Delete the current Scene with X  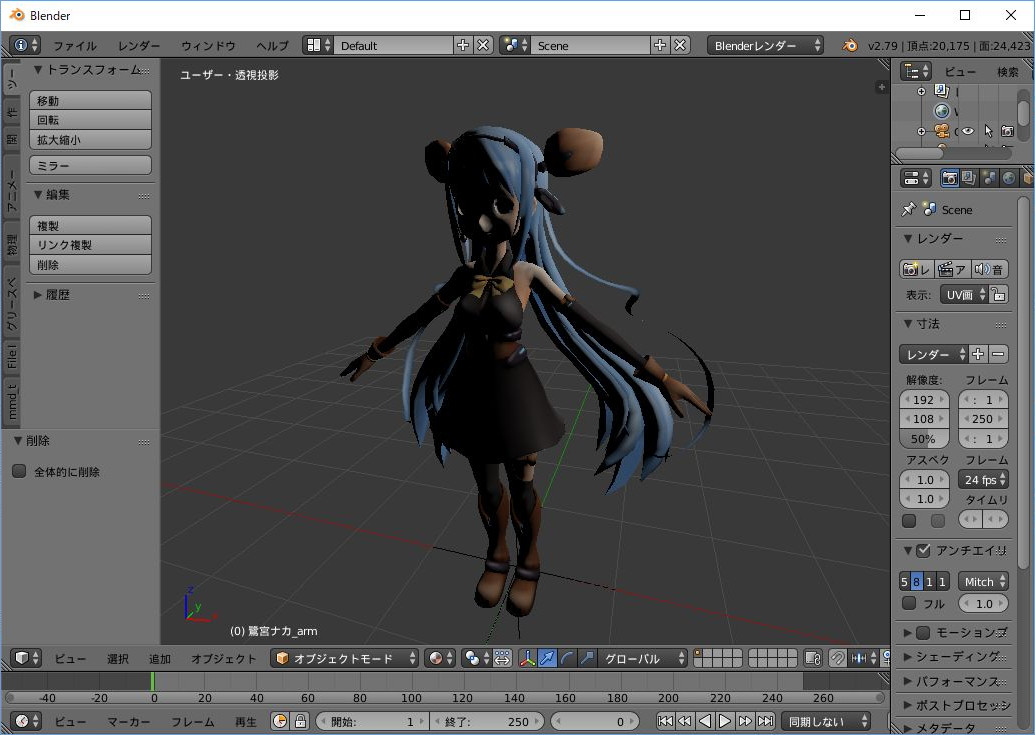[x=681, y=45]
